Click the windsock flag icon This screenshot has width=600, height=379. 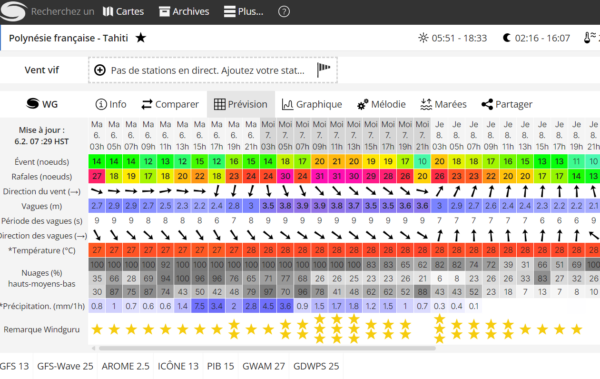pos(323,70)
